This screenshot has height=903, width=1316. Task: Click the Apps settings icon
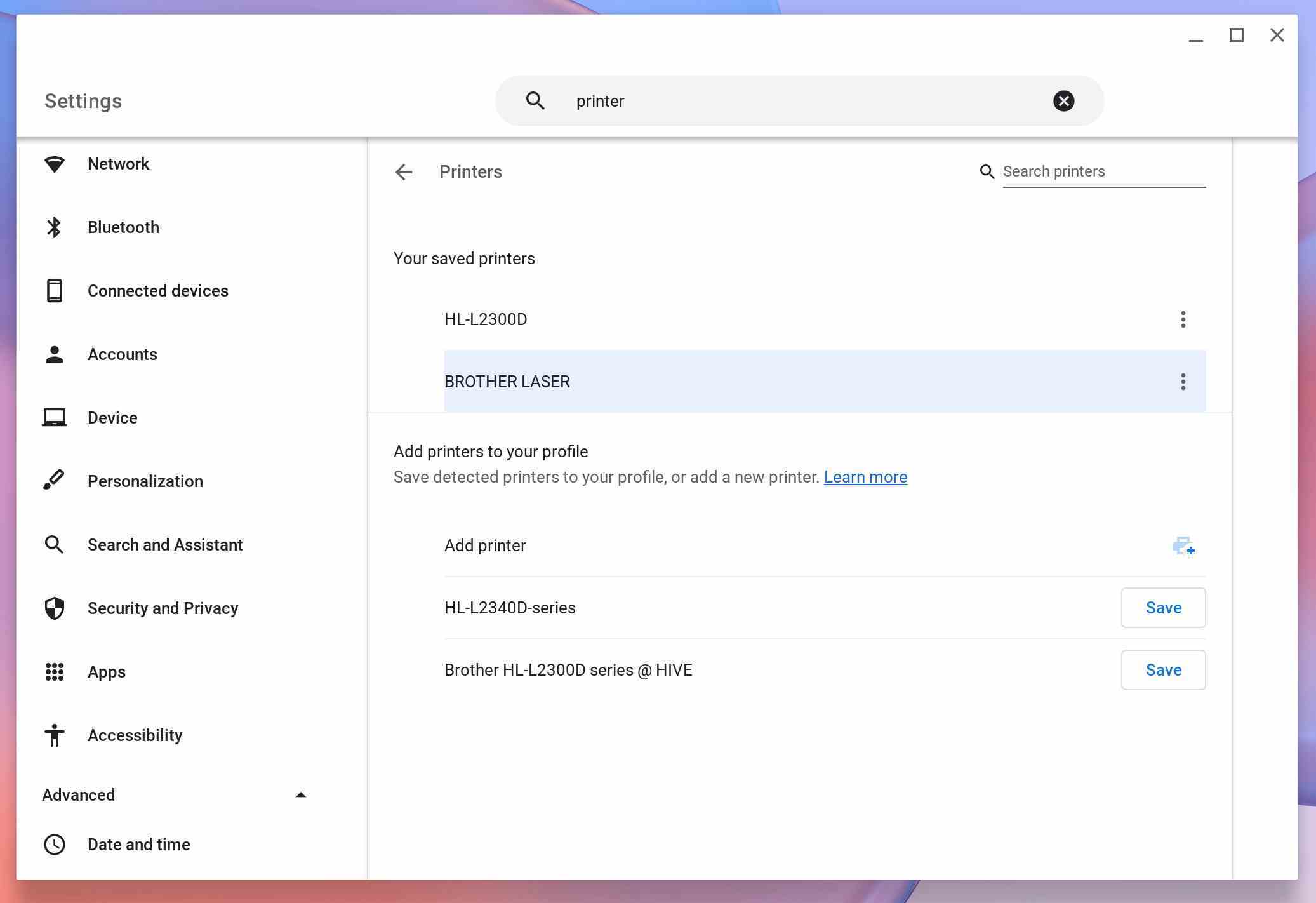[55, 671]
